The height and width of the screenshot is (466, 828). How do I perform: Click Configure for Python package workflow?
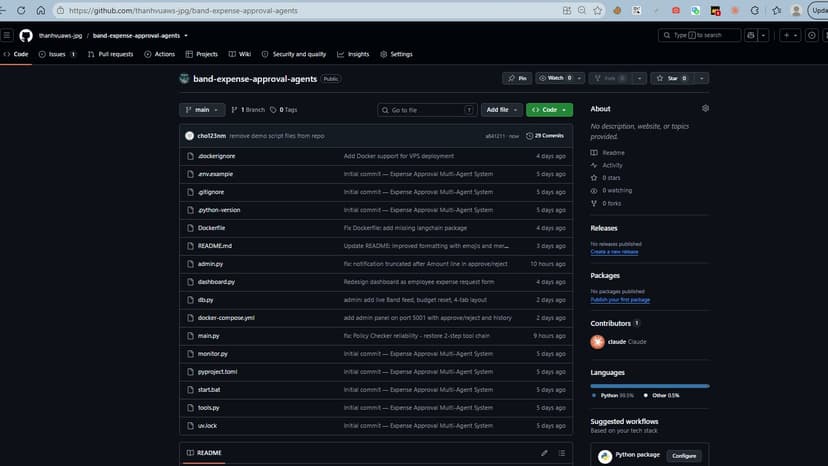point(684,456)
